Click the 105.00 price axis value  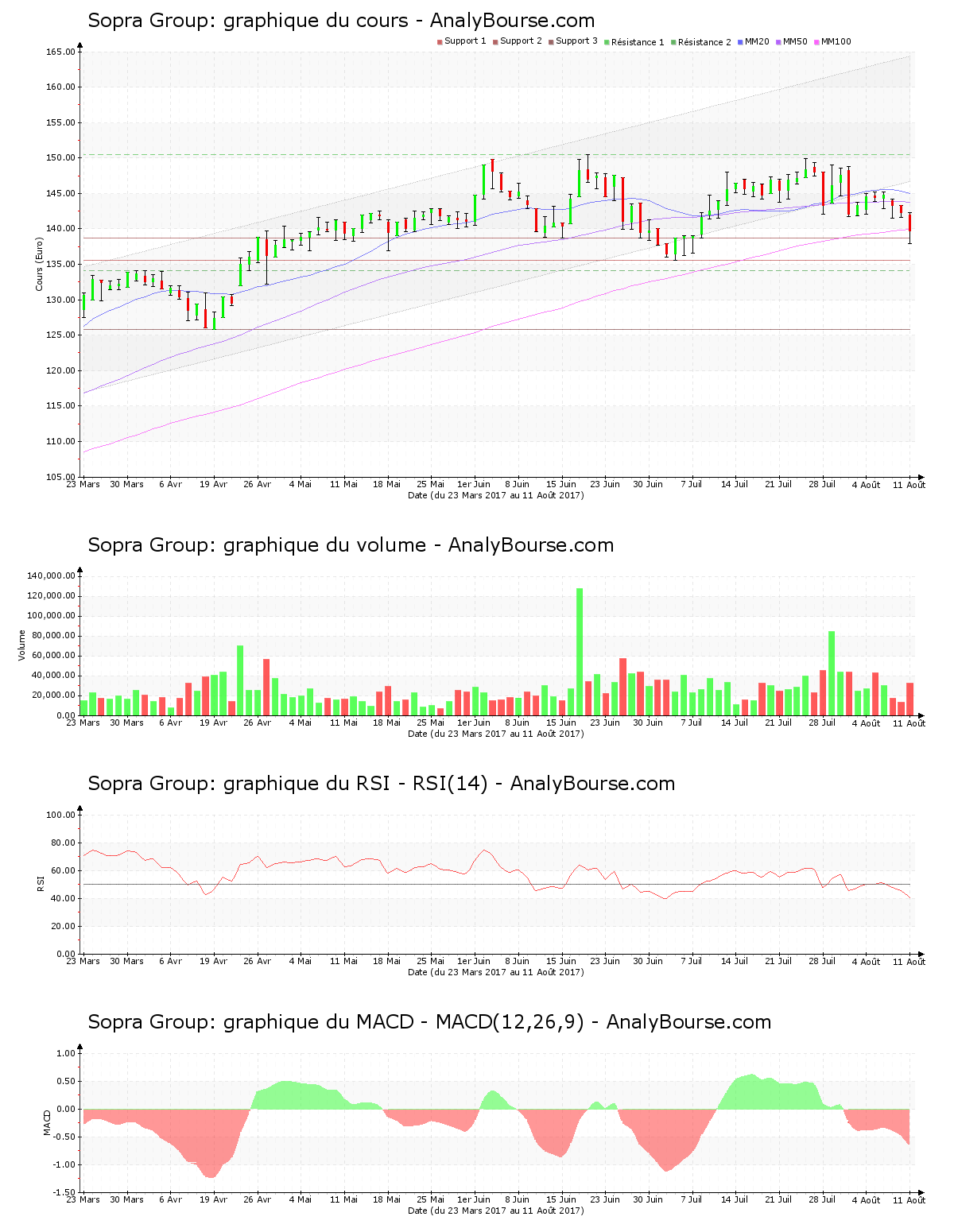click(61, 477)
